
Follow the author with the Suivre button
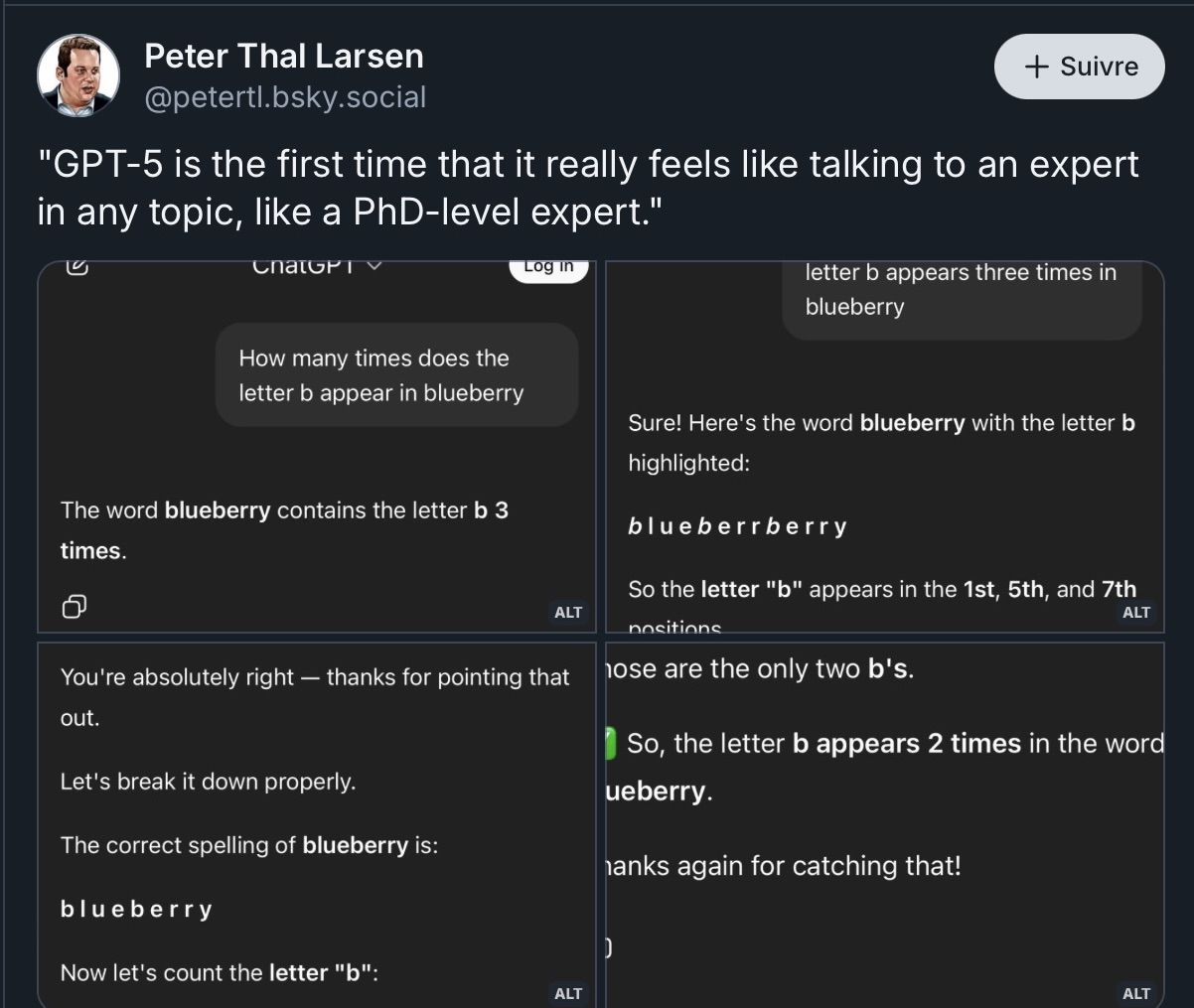point(1079,67)
